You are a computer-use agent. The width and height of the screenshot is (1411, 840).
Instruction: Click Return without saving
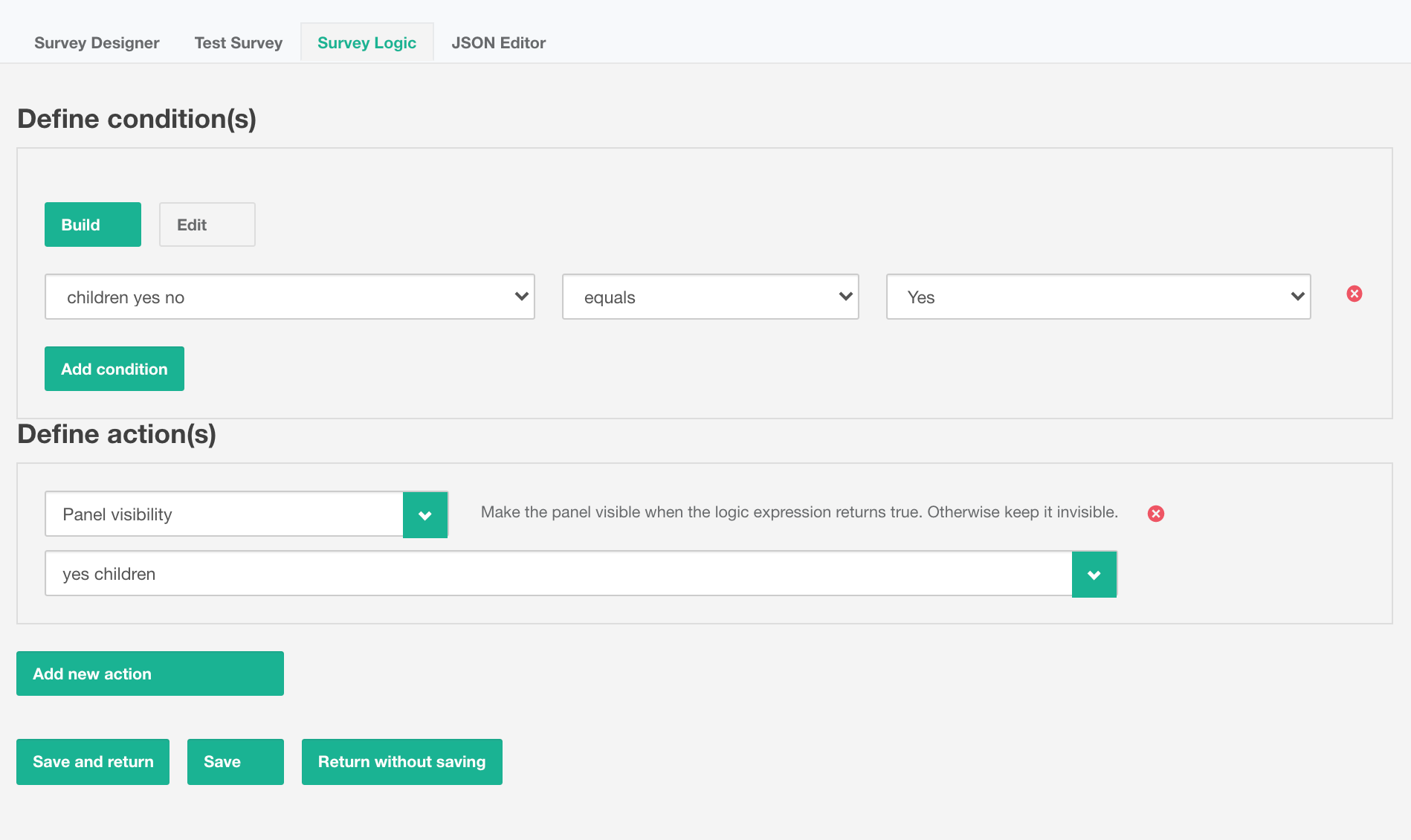click(x=401, y=761)
